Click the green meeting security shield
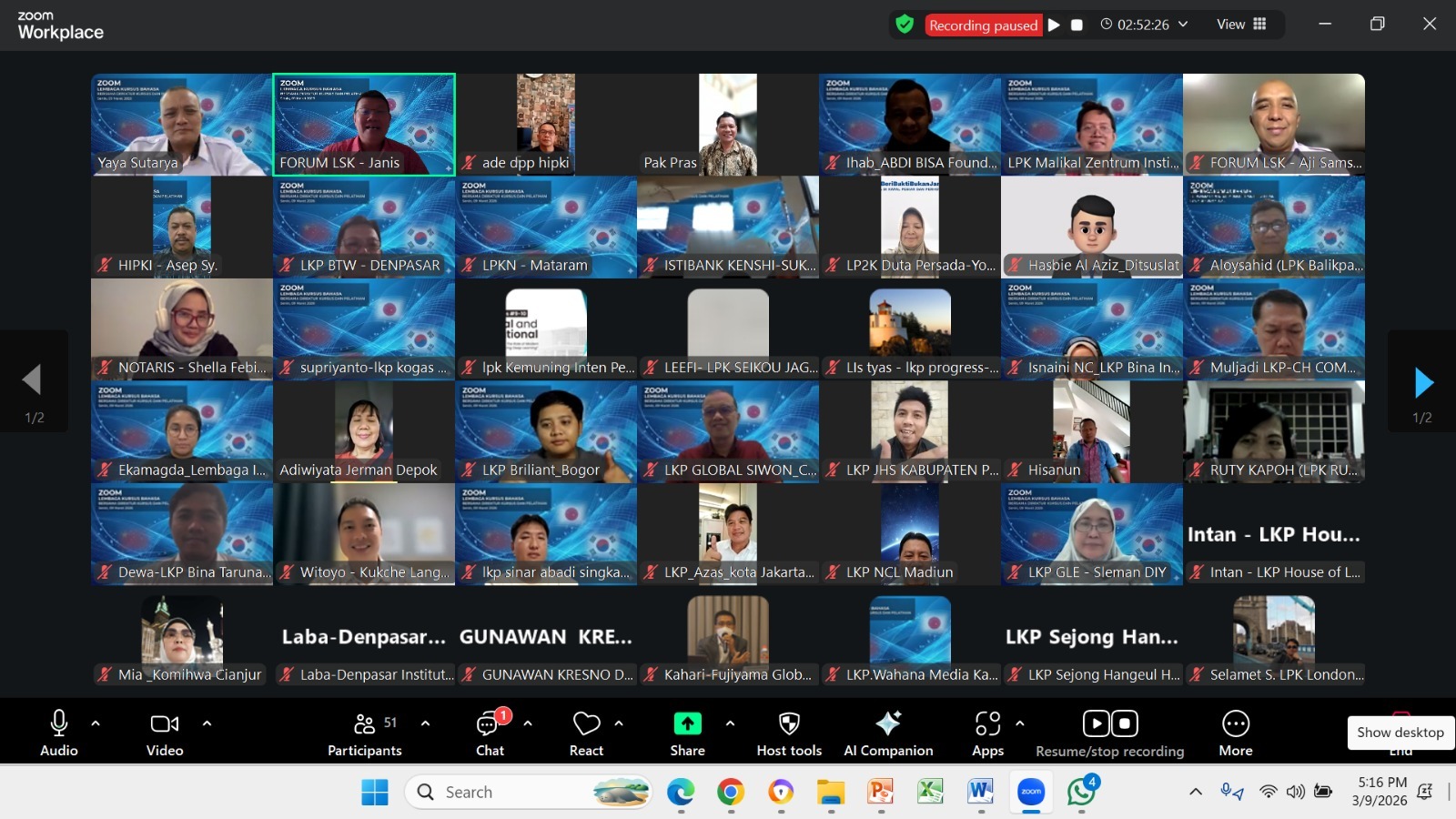The width and height of the screenshot is (1456, 819). point(905,25)
